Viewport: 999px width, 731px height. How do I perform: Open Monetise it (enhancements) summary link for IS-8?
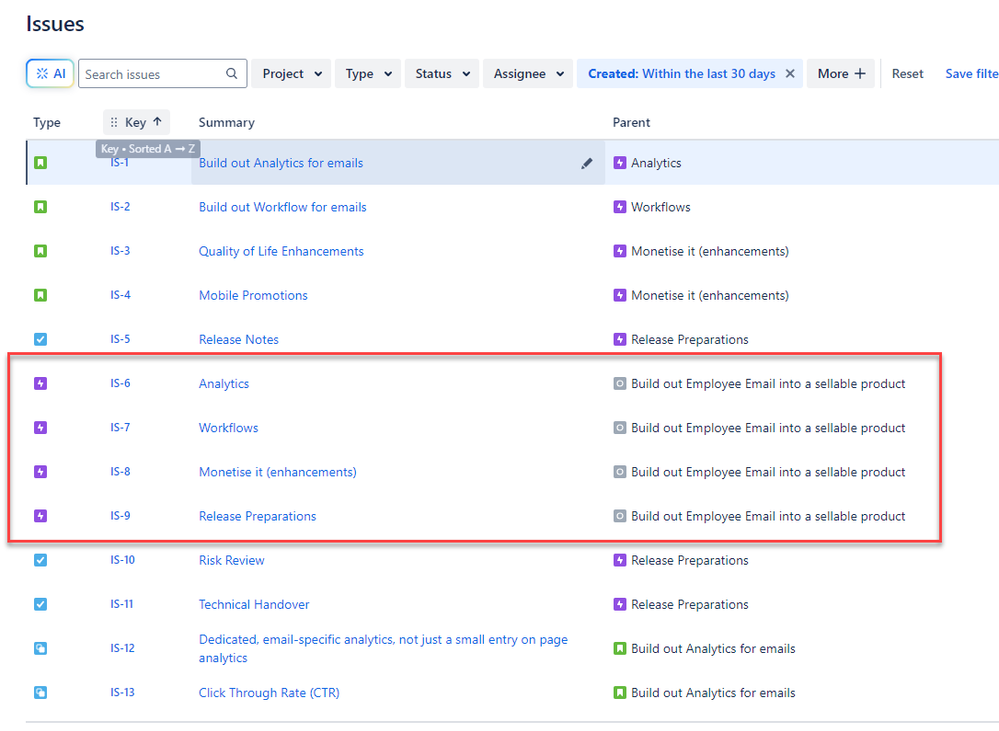(x=277, y=472)
